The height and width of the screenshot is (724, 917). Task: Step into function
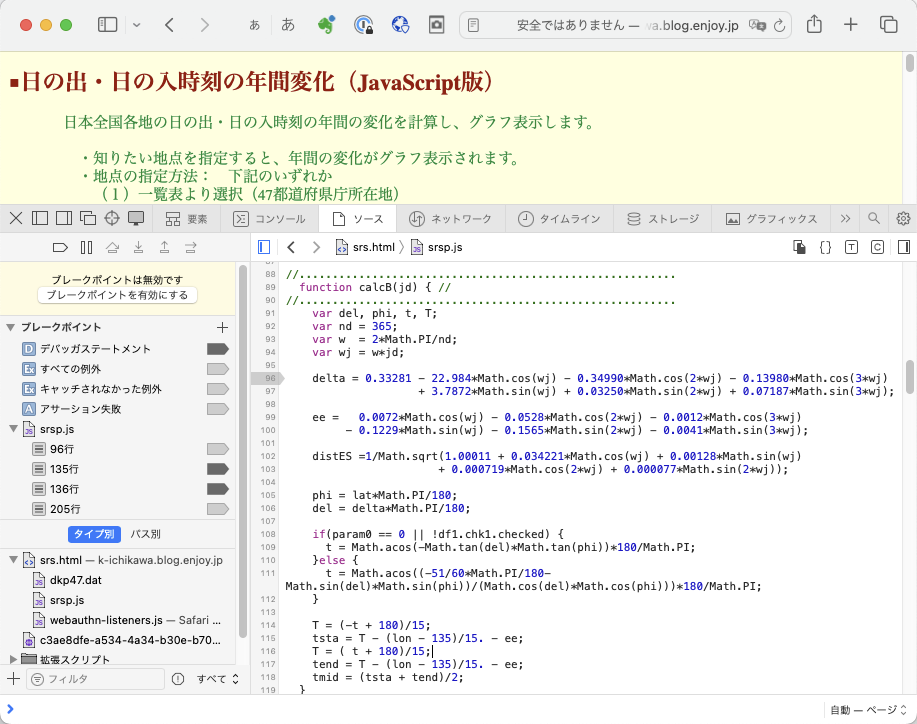pos(139,247)
